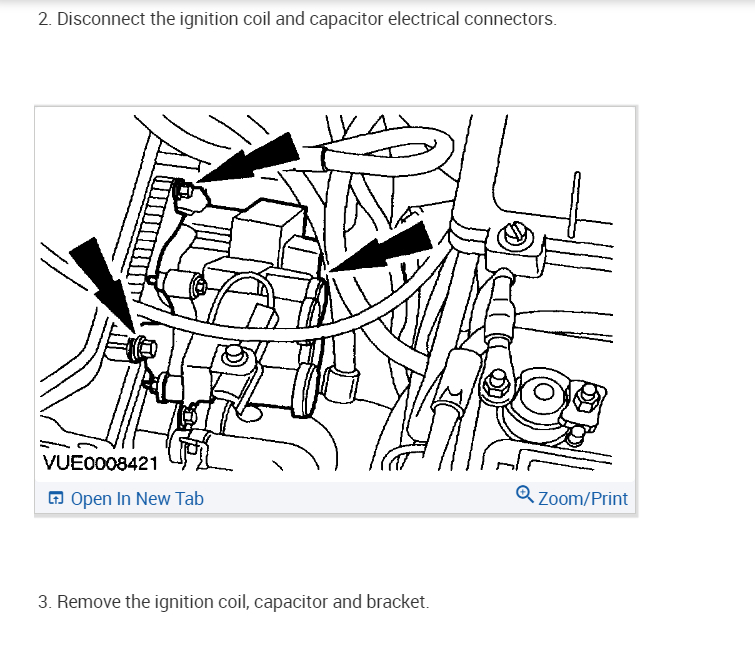Click the Open In New Tab icon

point(55,498)
